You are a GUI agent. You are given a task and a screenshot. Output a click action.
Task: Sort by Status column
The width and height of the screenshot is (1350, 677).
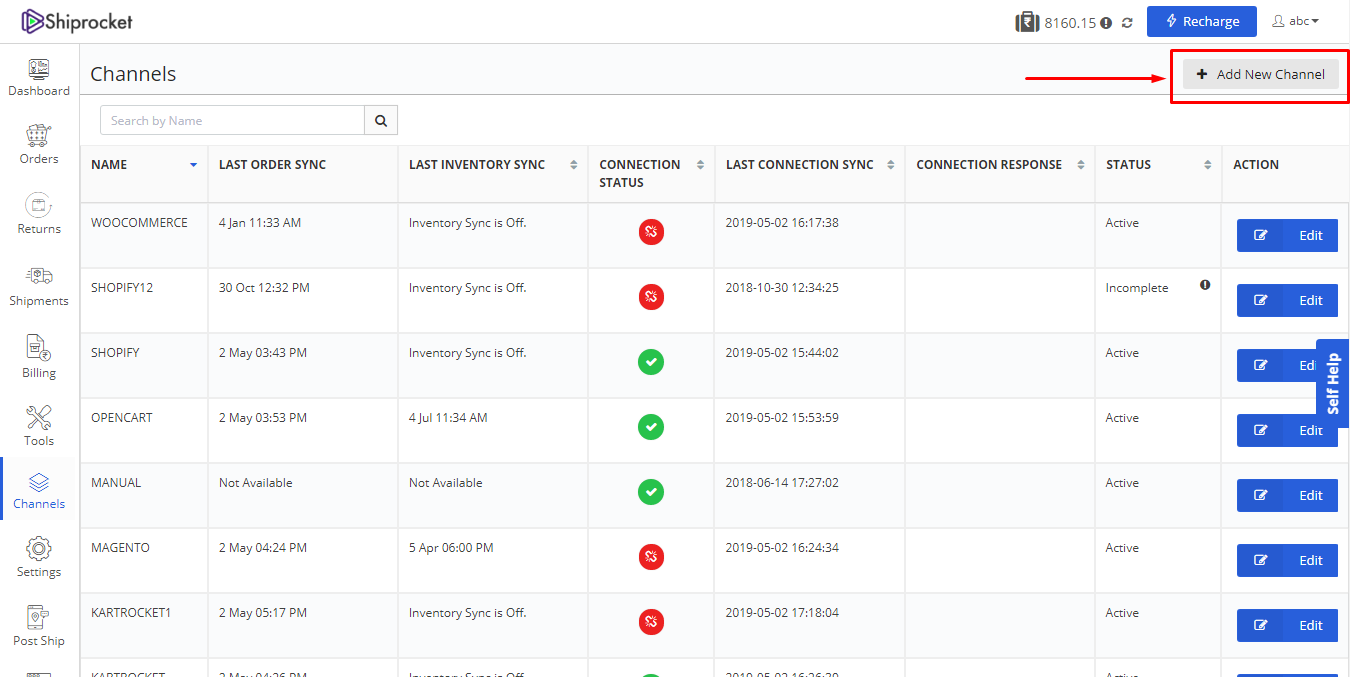[1208, 165]
